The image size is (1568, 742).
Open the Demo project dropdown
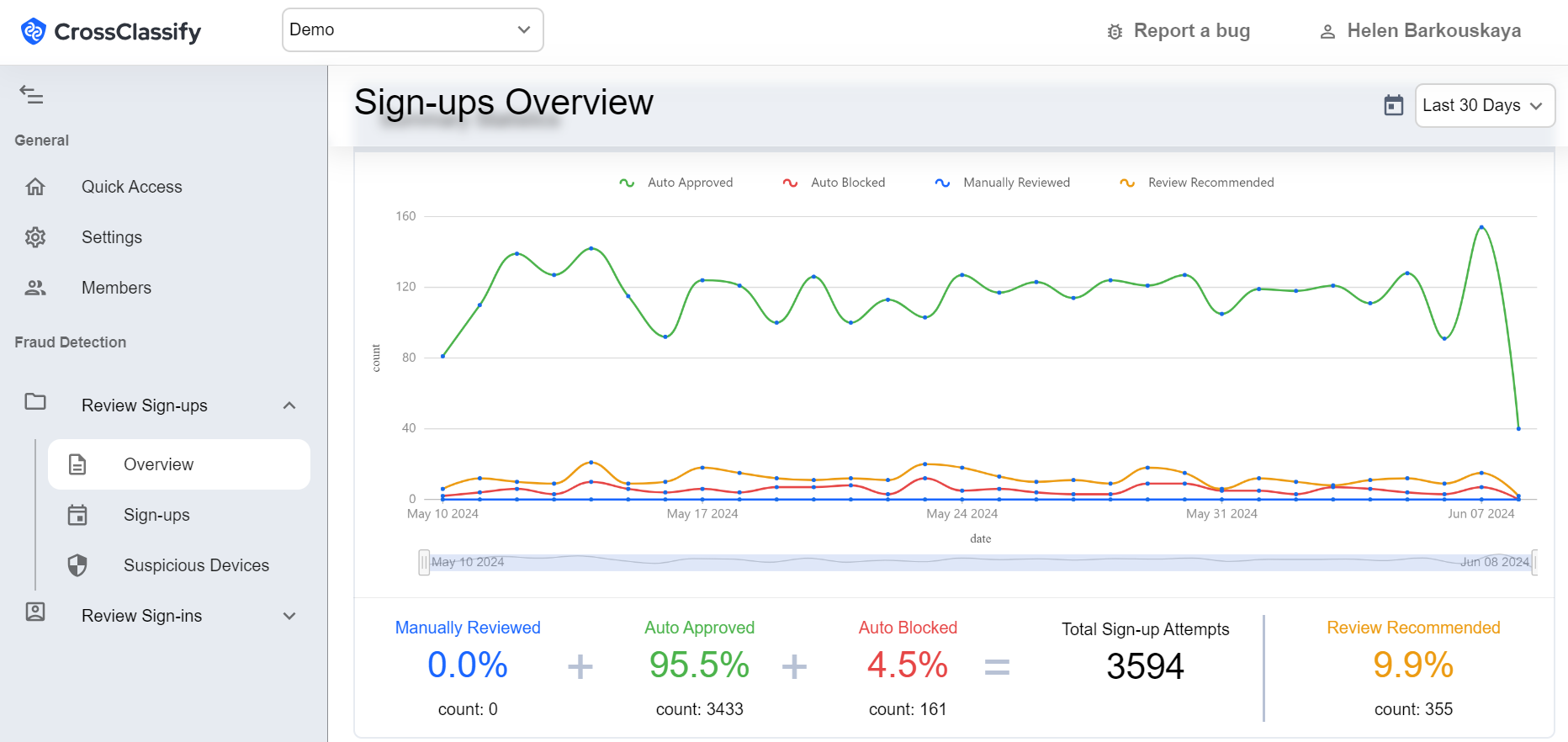[x=412, y=30]
